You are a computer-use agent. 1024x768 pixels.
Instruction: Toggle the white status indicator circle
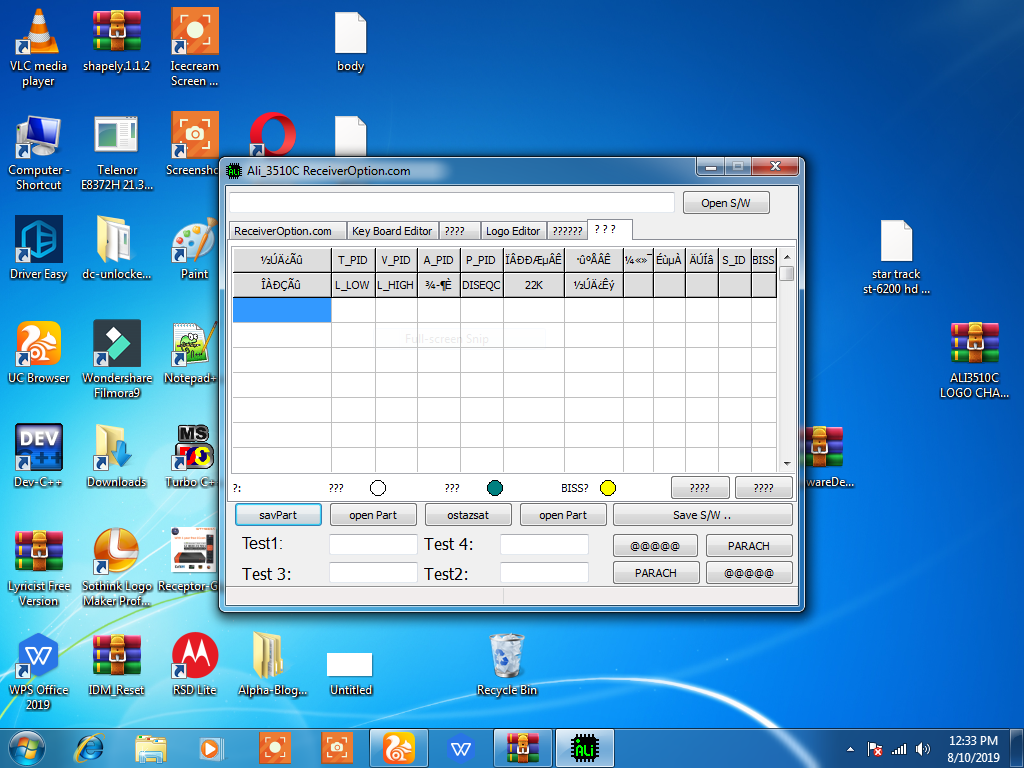pos(378,488)
